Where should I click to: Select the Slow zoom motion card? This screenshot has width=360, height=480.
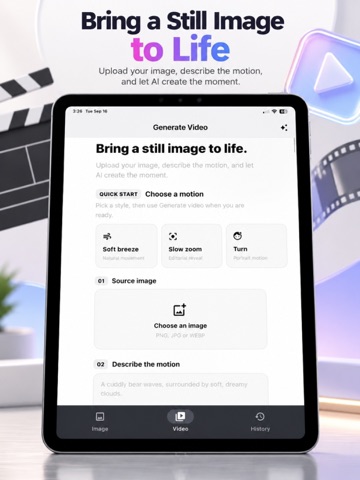pos(192,246)
